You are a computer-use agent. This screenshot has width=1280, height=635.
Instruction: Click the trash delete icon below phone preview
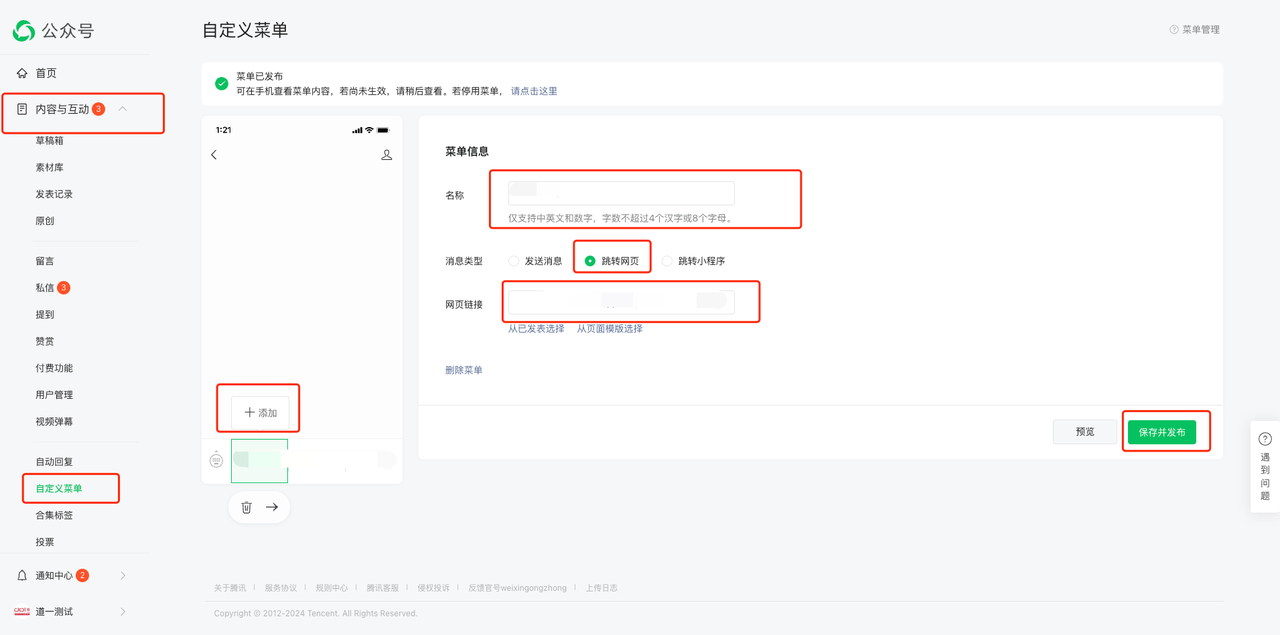pos(247,507)
